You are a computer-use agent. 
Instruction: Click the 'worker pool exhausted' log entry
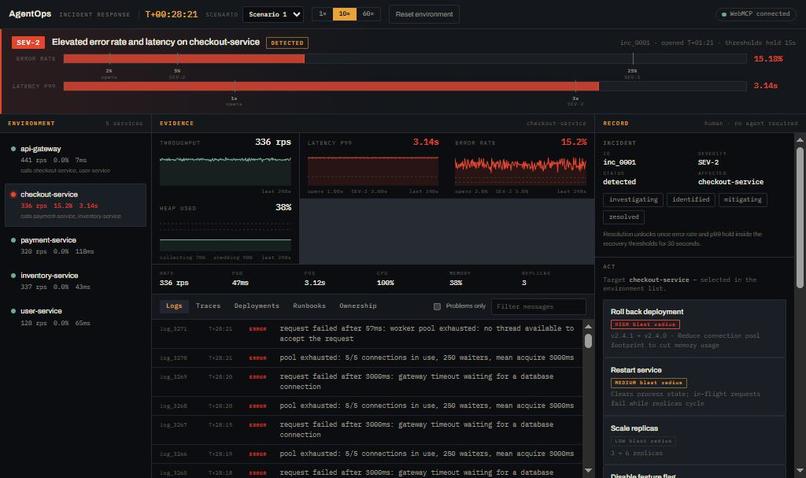(367, 334)
